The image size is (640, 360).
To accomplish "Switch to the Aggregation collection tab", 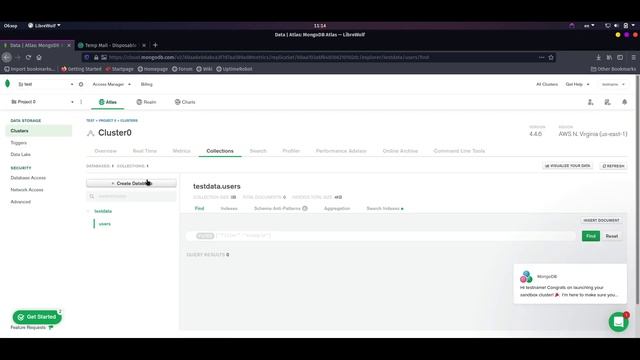I will tap(337, 209).
